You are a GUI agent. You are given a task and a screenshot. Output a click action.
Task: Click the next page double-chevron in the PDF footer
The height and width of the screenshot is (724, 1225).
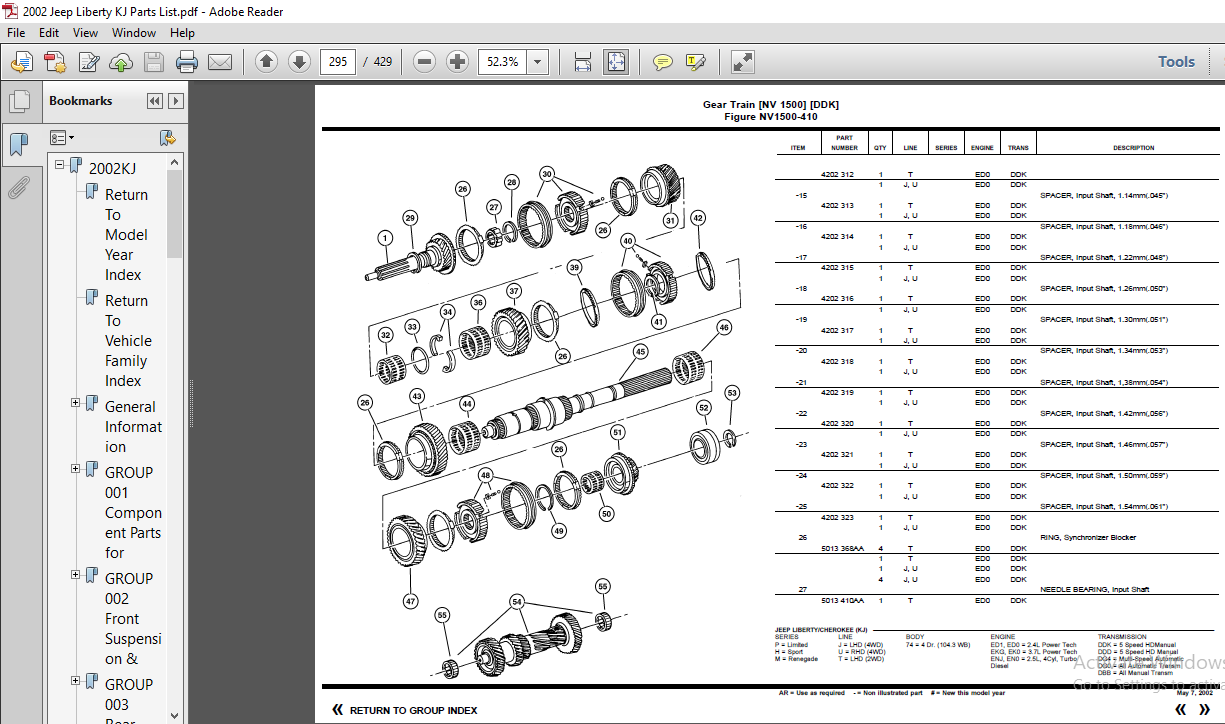pyautogui.click(x=1207, y=709)
